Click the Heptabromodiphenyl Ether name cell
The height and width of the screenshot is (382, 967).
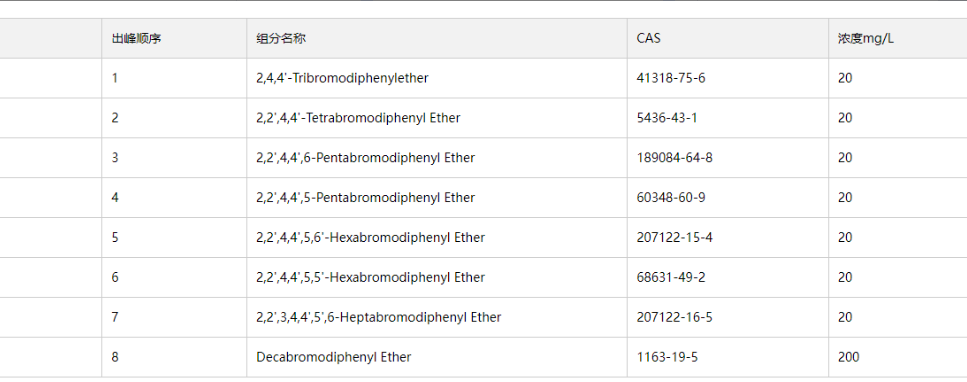click(437, 317)
